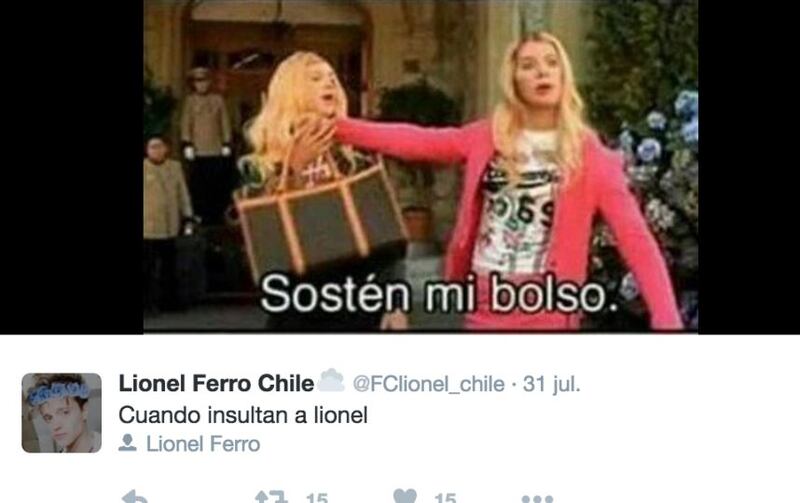Open the Lionel Ferro Chile display name
This screenshot has height=503, width=800.
(x=216, y=384)
